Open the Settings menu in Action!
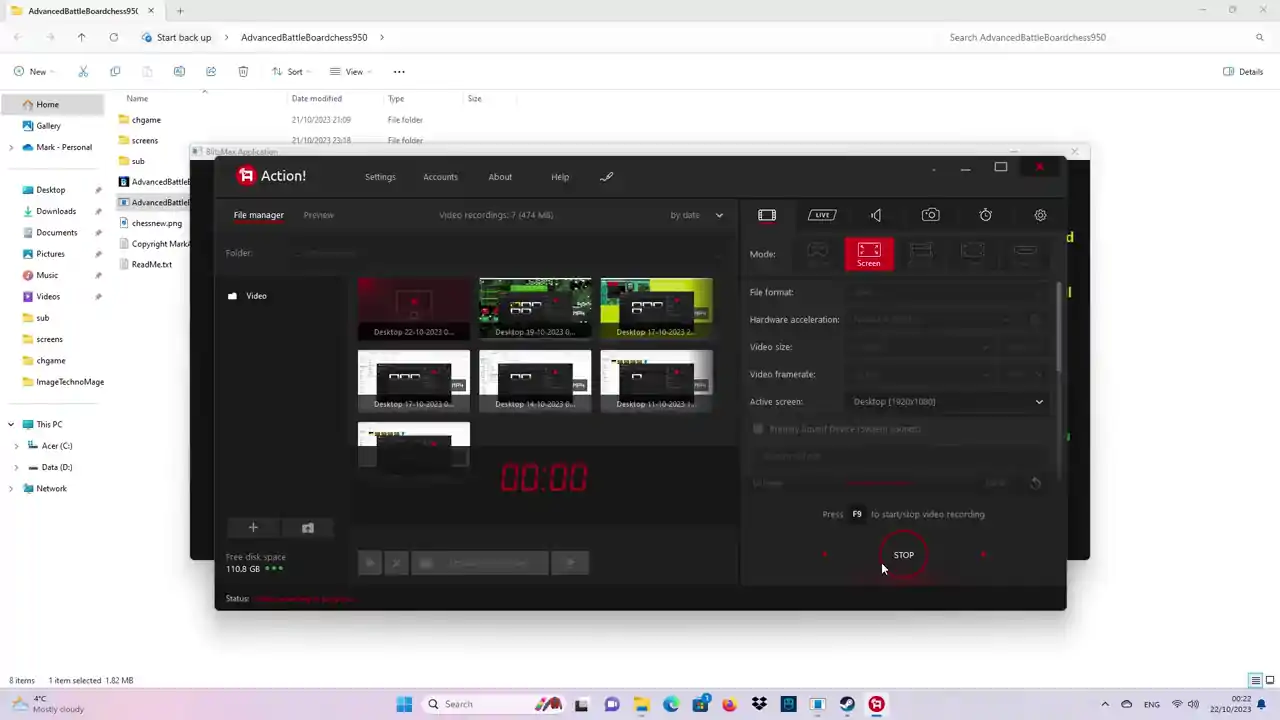 point(380,177)
